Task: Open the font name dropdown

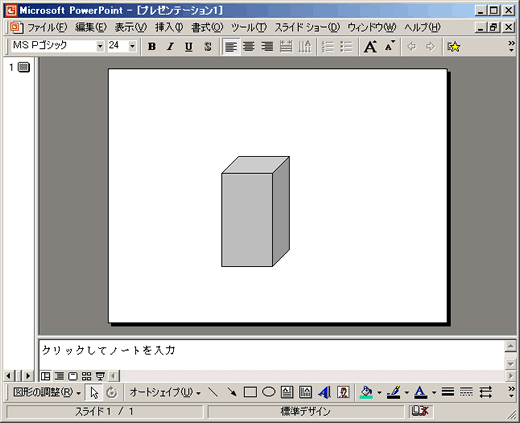Action: point(100,46)
